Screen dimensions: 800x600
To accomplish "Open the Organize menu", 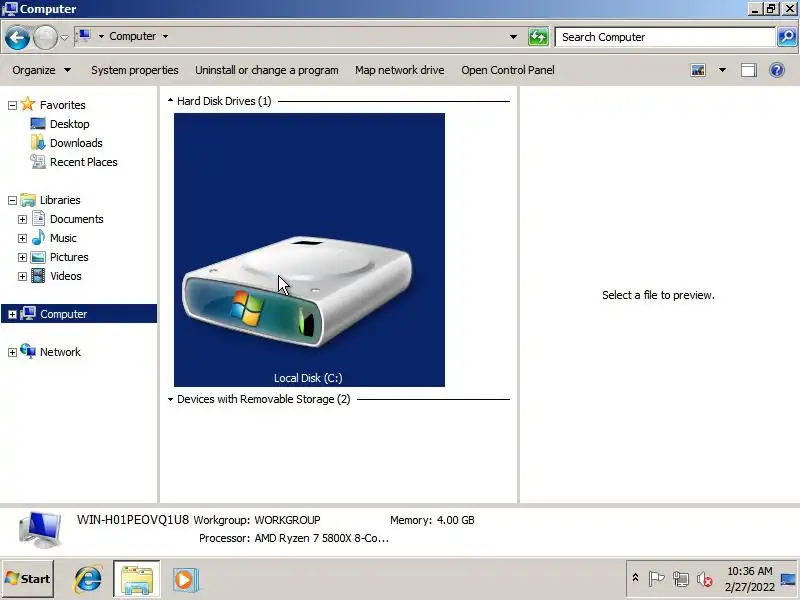I will point(41,70).
